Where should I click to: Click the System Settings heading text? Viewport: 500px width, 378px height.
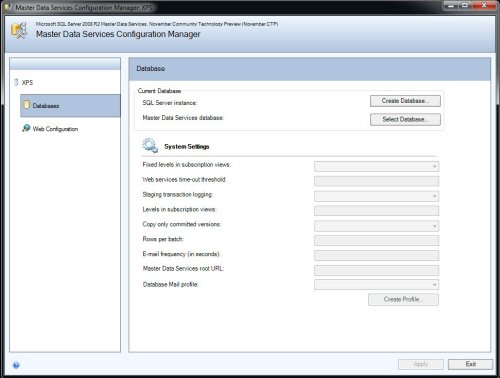187,147
